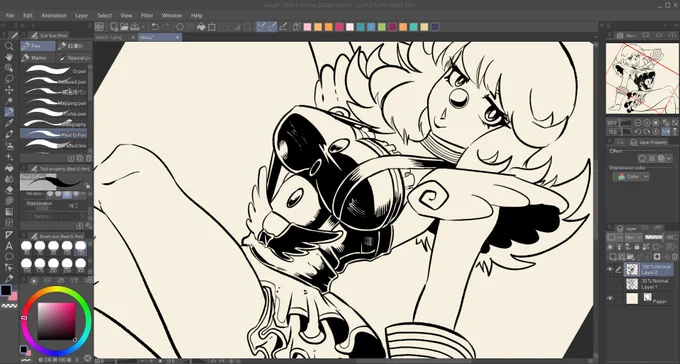Click the Undo arrow in command bar

pos(155,27)
